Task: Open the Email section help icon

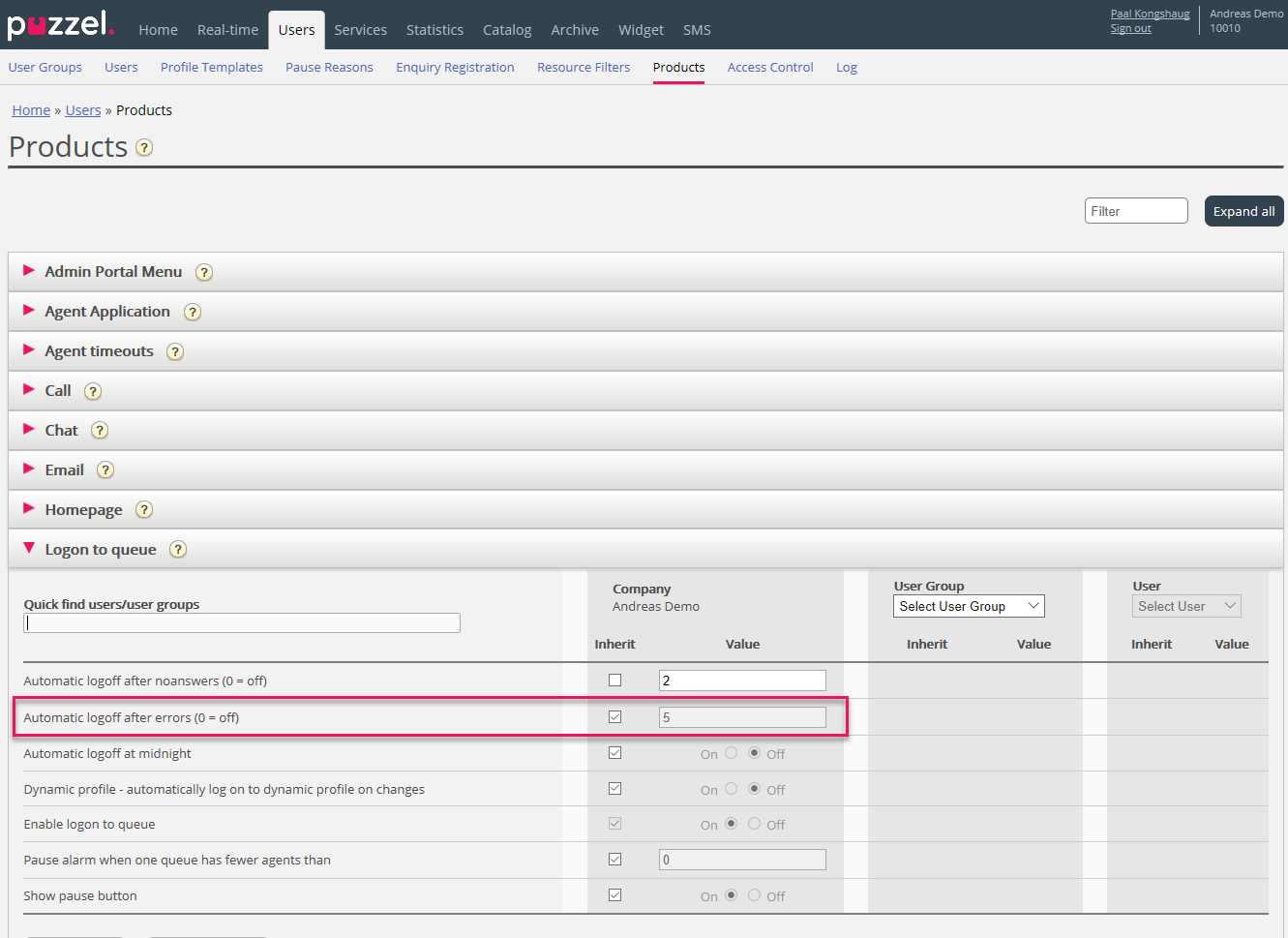Action: pyautogui.click(x=105, y=470)
